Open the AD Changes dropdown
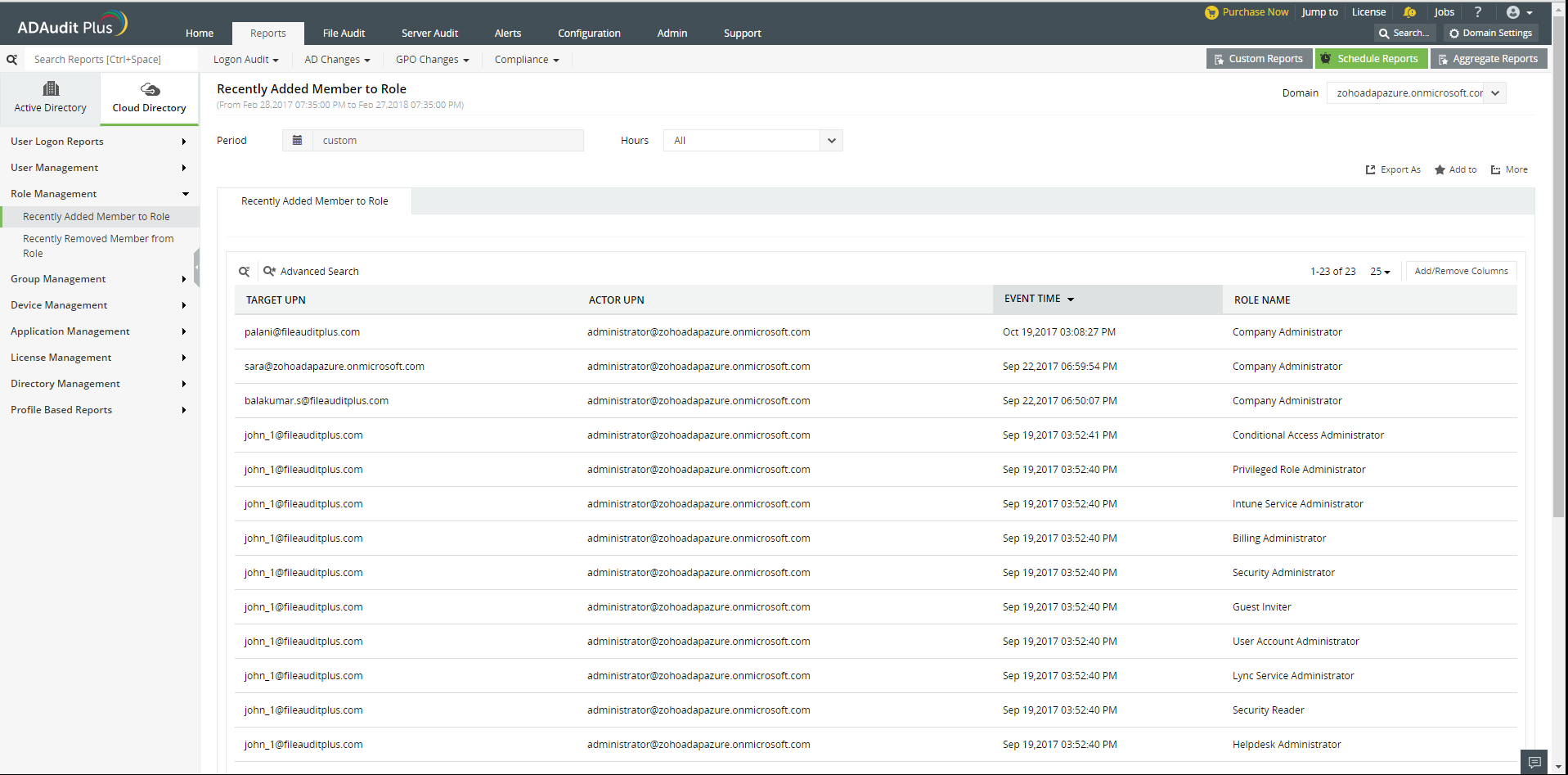Viewport: 1568px width, 775px height. coord(337,60)
